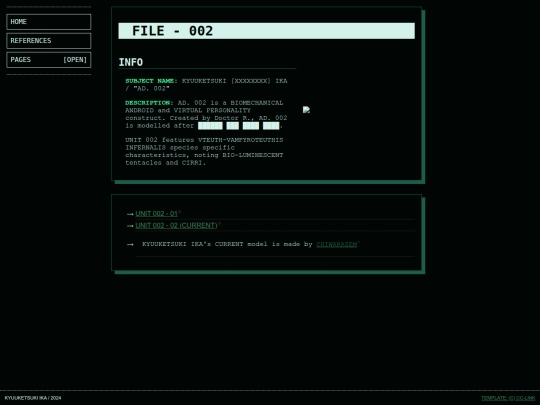Click the DESCRIPTION label
This screenshot has width=540, height=405.
click(x=147, y=103)
